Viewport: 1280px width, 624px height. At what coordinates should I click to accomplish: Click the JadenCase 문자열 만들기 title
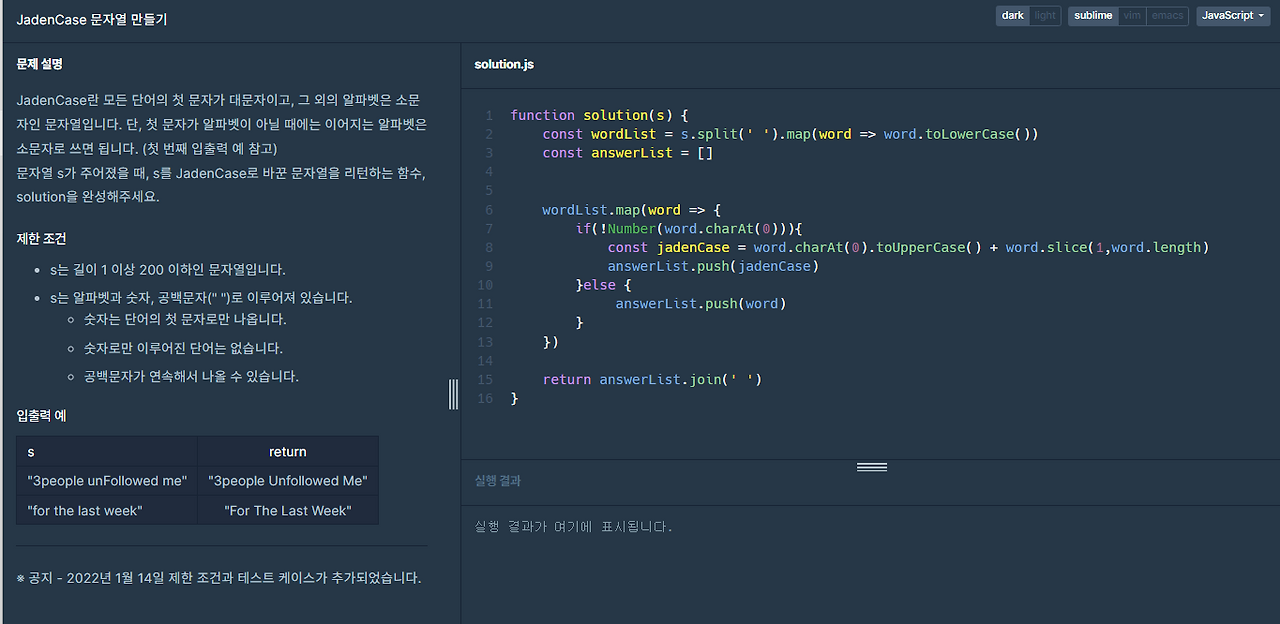[x=91, y=18]
